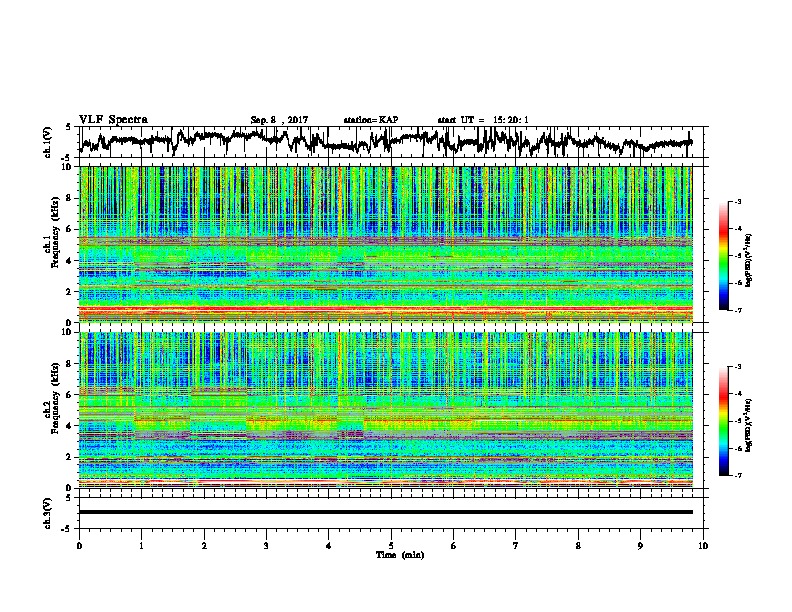Click time axis tick label "4"
The height and width of the screenshot is (612, 792).
coord(329,546)
